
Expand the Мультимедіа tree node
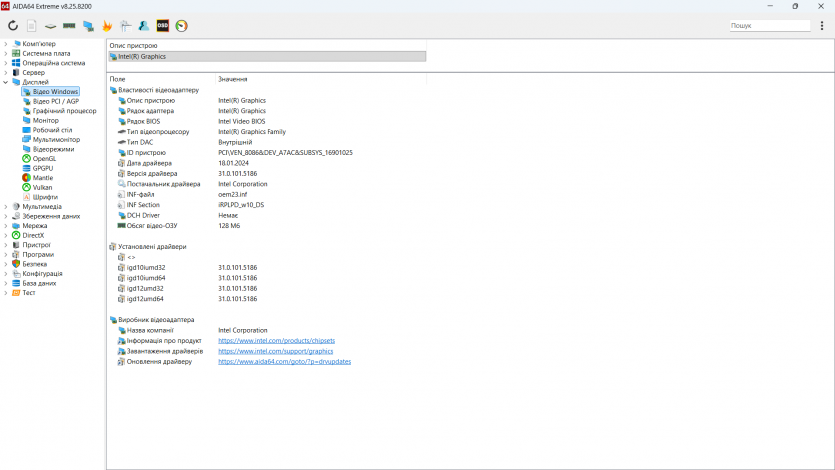5,206
